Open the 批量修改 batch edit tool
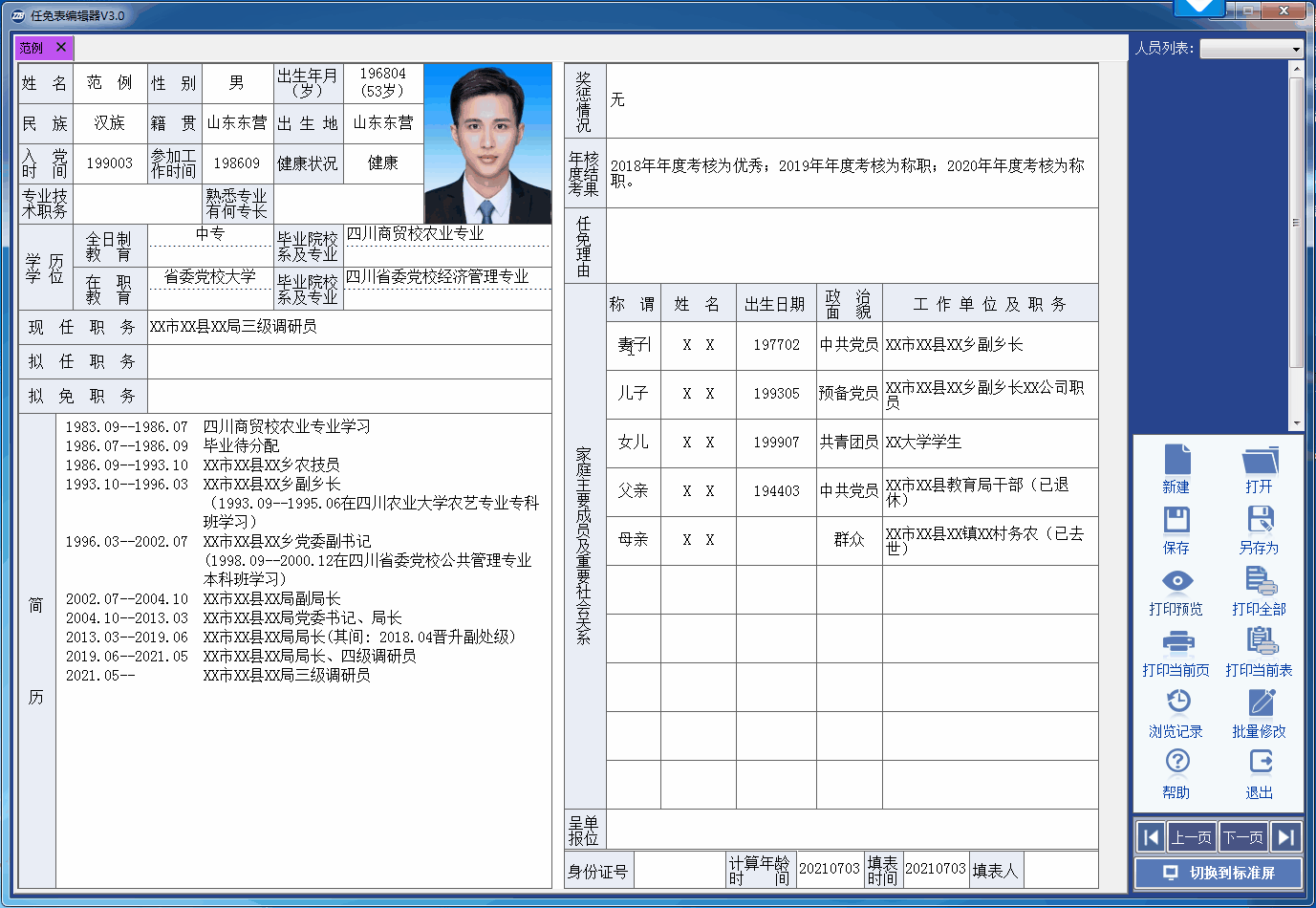Viewport: 1316px width, 908px height. [1260, 703]
